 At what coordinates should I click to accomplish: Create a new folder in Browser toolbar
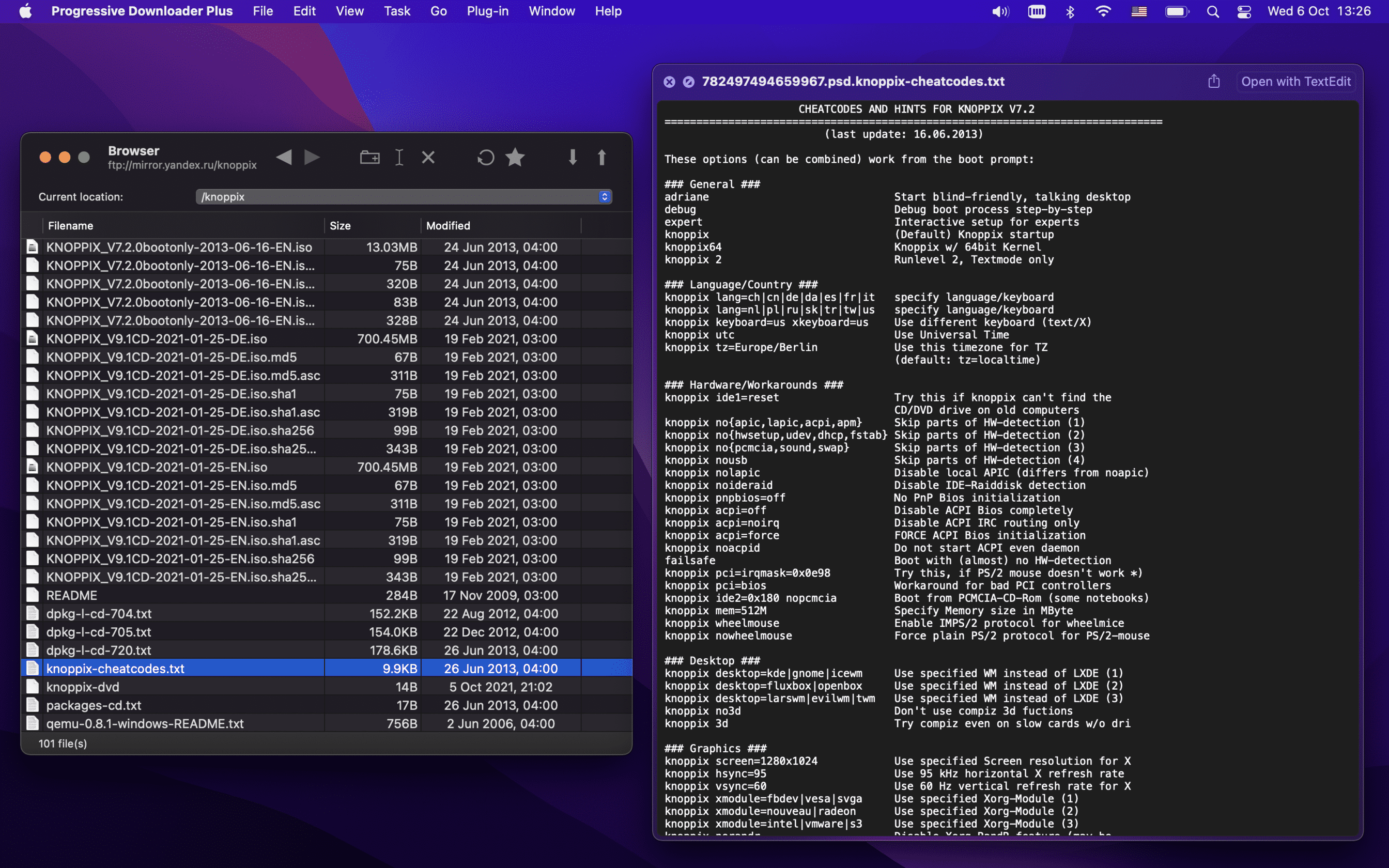click(x=369, y=157)
